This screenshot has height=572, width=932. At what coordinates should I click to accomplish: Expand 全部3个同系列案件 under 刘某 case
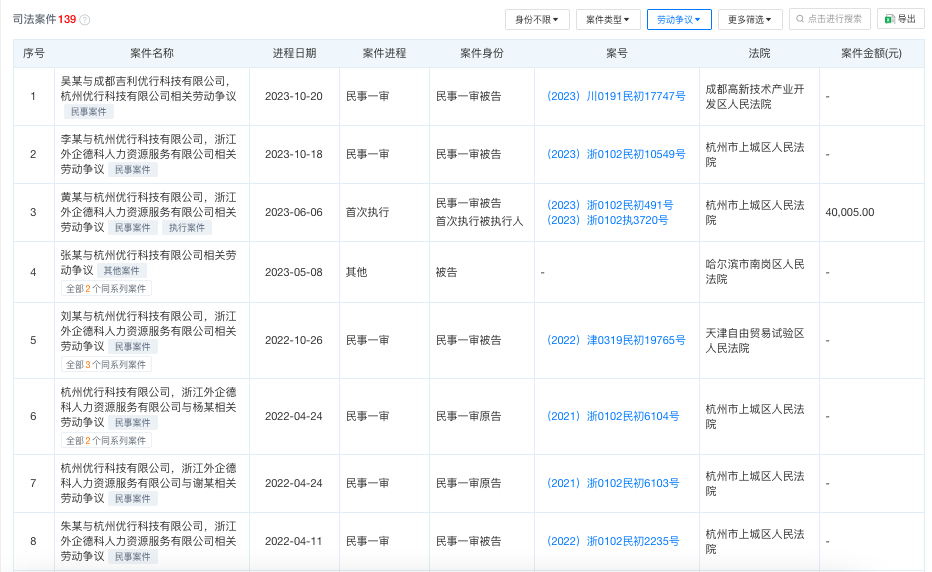[106, 364]
